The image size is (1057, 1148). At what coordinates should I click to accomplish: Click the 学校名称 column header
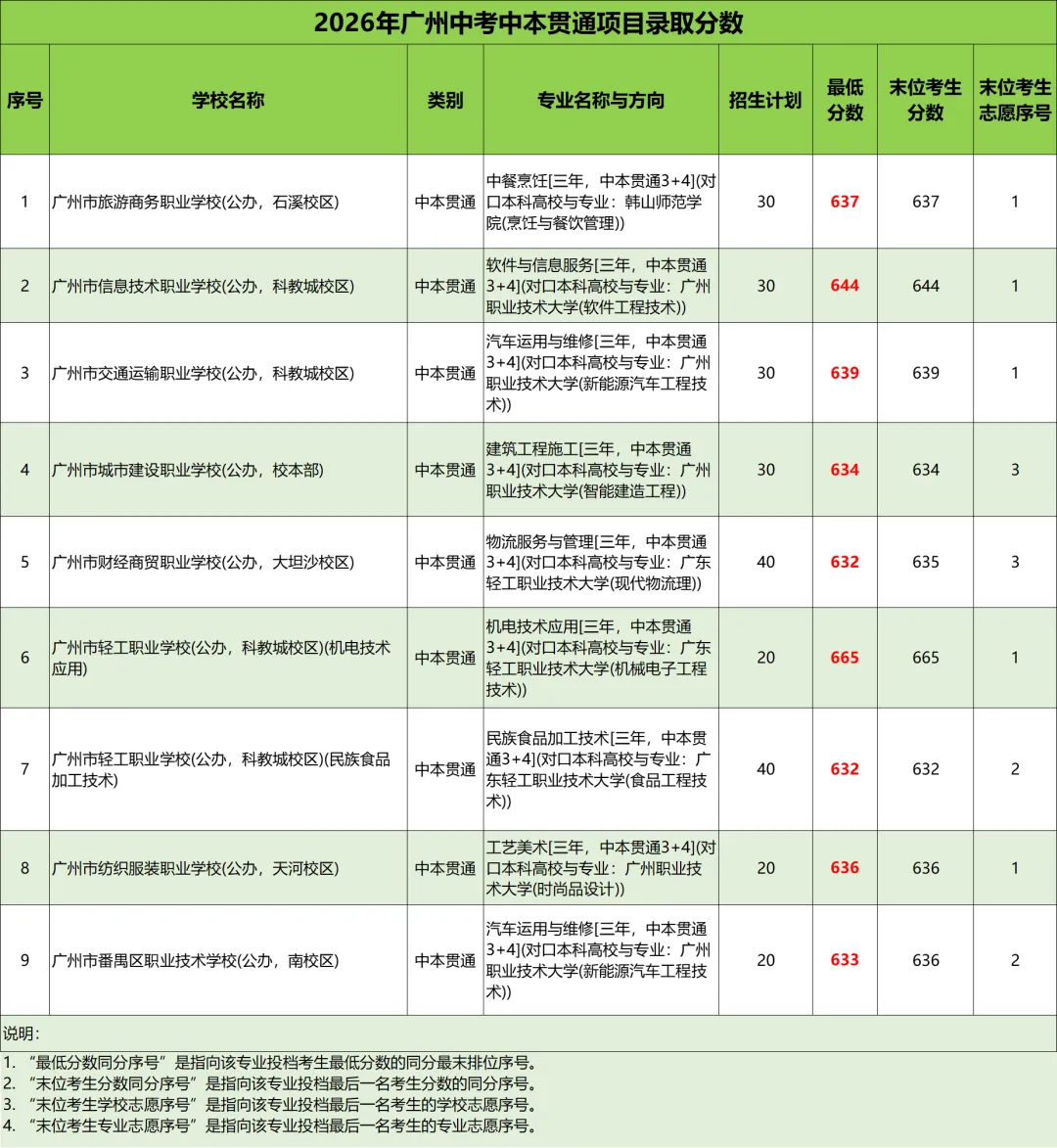coord(228,100)
